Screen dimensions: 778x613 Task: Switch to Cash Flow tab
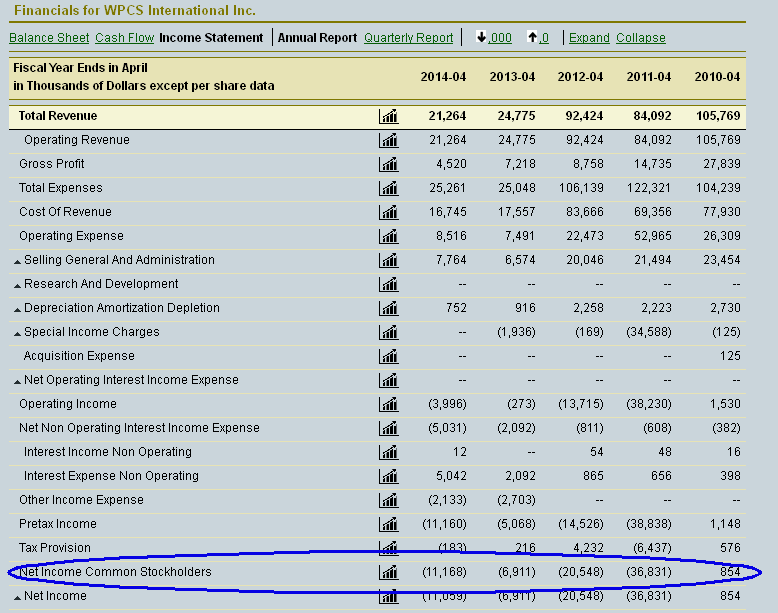(125, 38)
